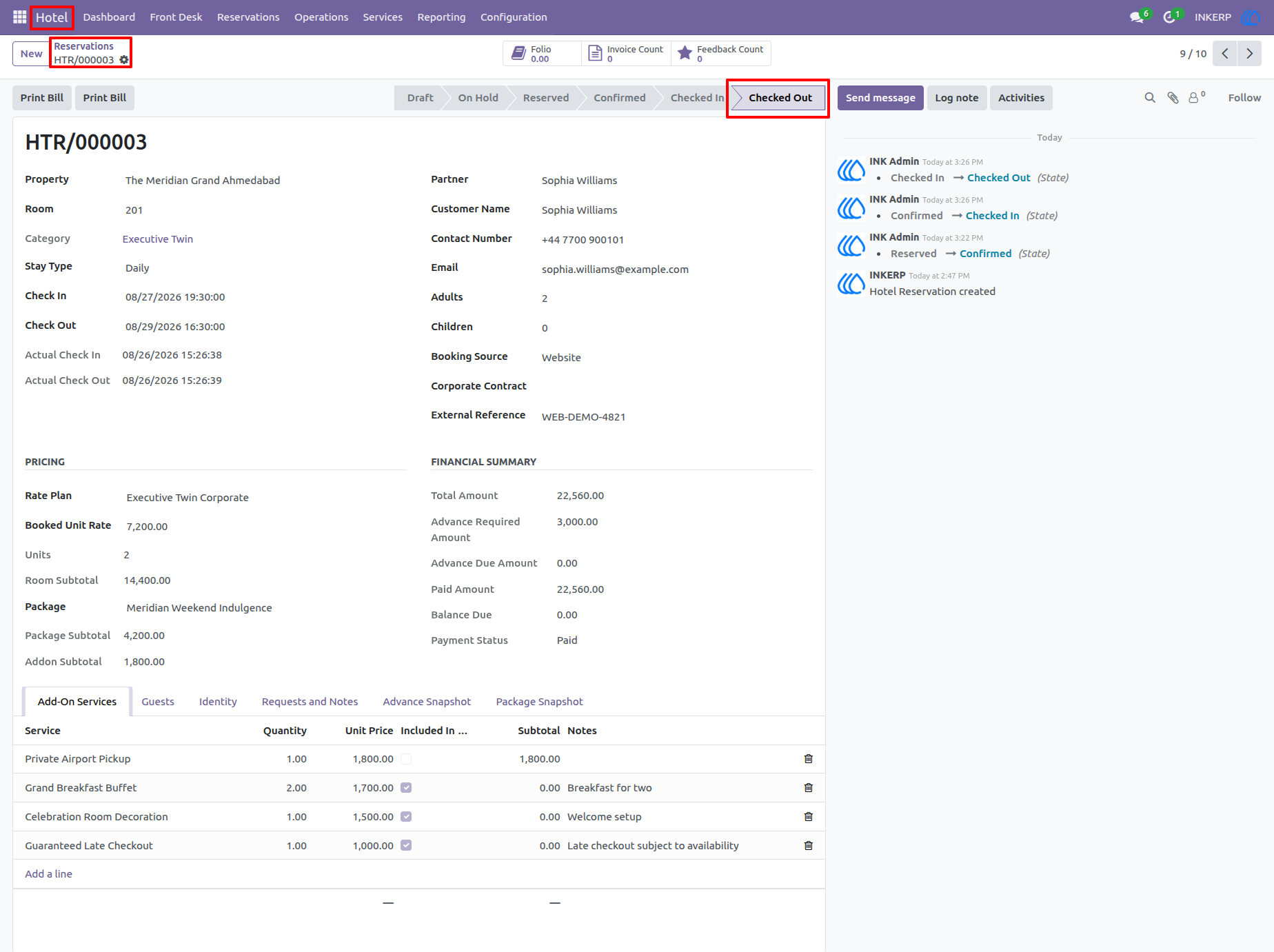1274x952 pixels.
Task: Attach files with the paperclip icon
Action: coord(1173,98)
